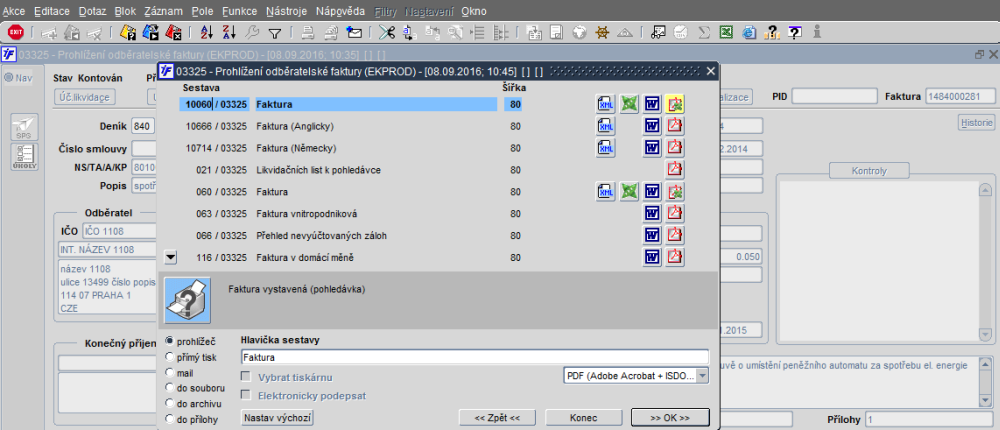
Task: Open the Nápověda menu
Action: click(x=341, y=11)
